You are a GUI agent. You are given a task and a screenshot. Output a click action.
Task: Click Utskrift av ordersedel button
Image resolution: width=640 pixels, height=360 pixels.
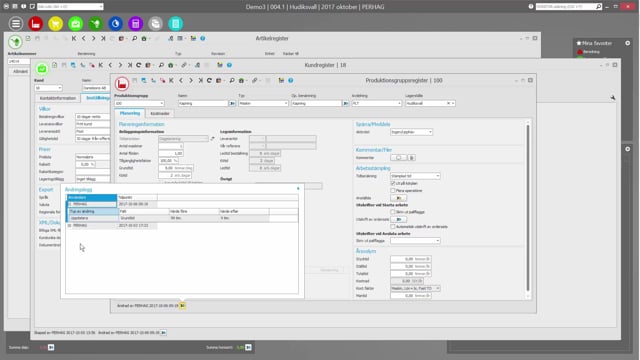[x=398, y=220]
